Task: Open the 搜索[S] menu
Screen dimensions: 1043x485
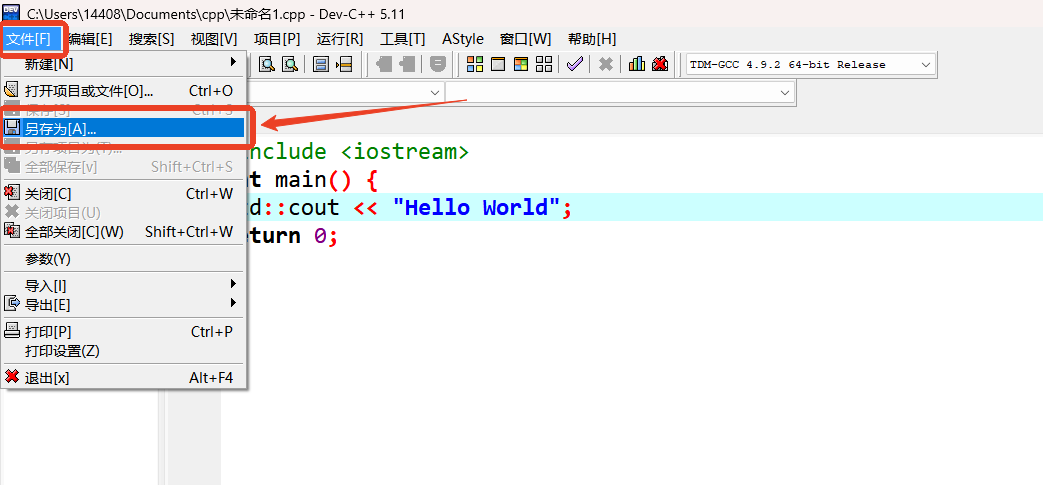Action: point(152,39)
